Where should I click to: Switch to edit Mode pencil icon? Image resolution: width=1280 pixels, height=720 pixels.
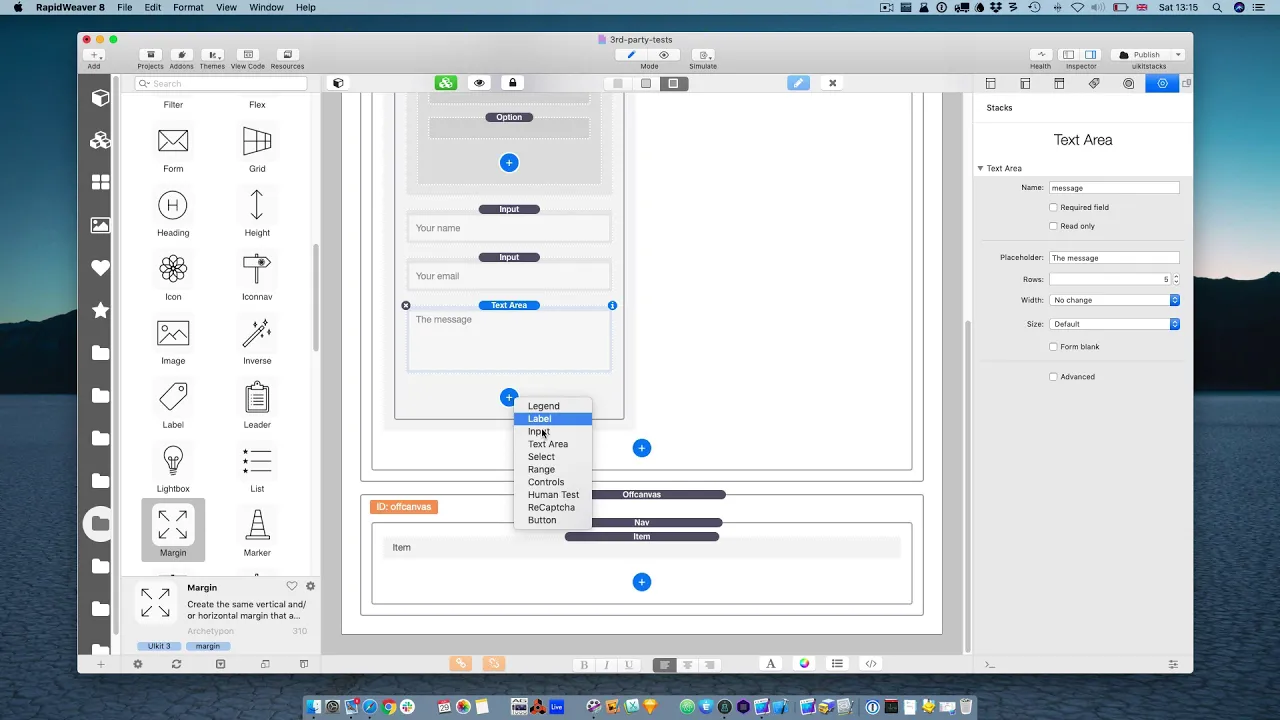tap(631, 55)
